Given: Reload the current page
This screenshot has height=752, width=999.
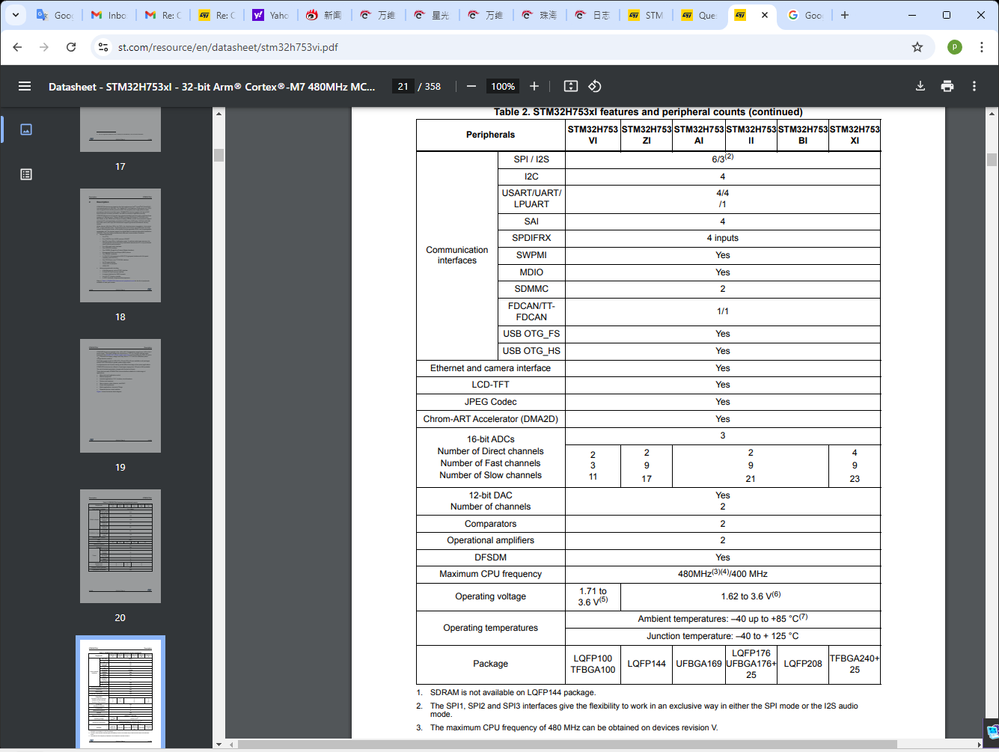Looking at the screenshot, I should click(x=71, y=47).
